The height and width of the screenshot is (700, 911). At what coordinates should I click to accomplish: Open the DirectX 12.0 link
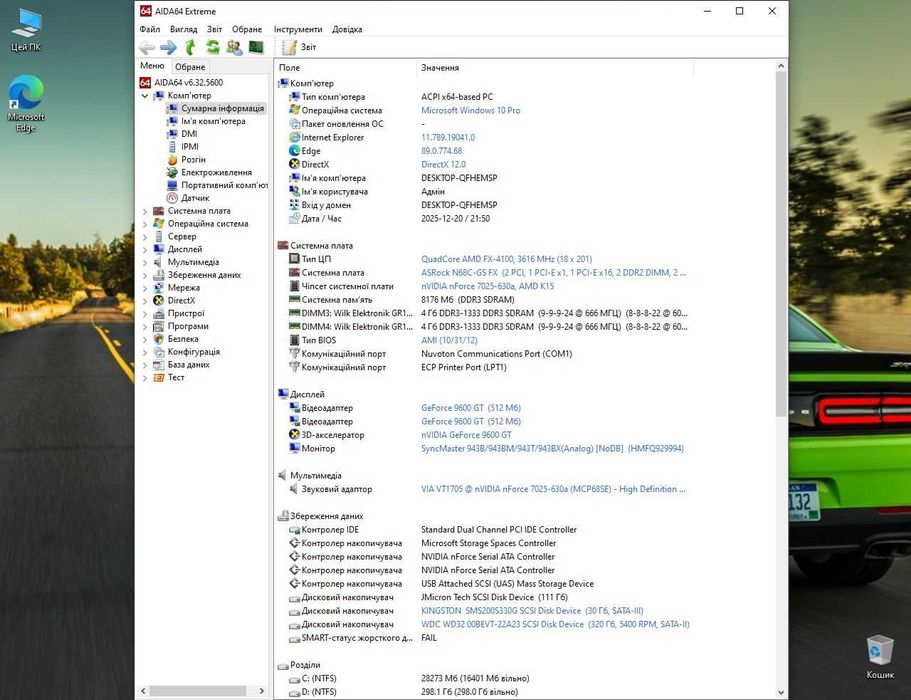(443, 164)
